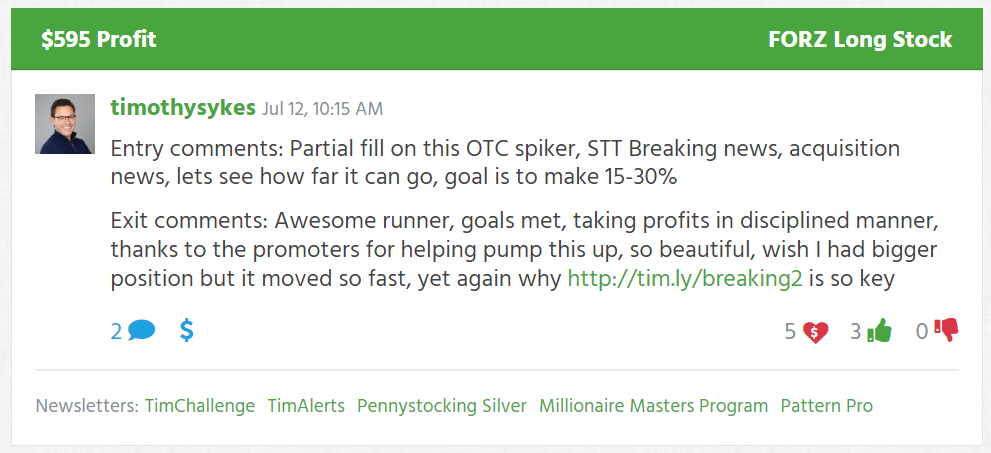Click the red heart dollar icon

coord(815,332)
